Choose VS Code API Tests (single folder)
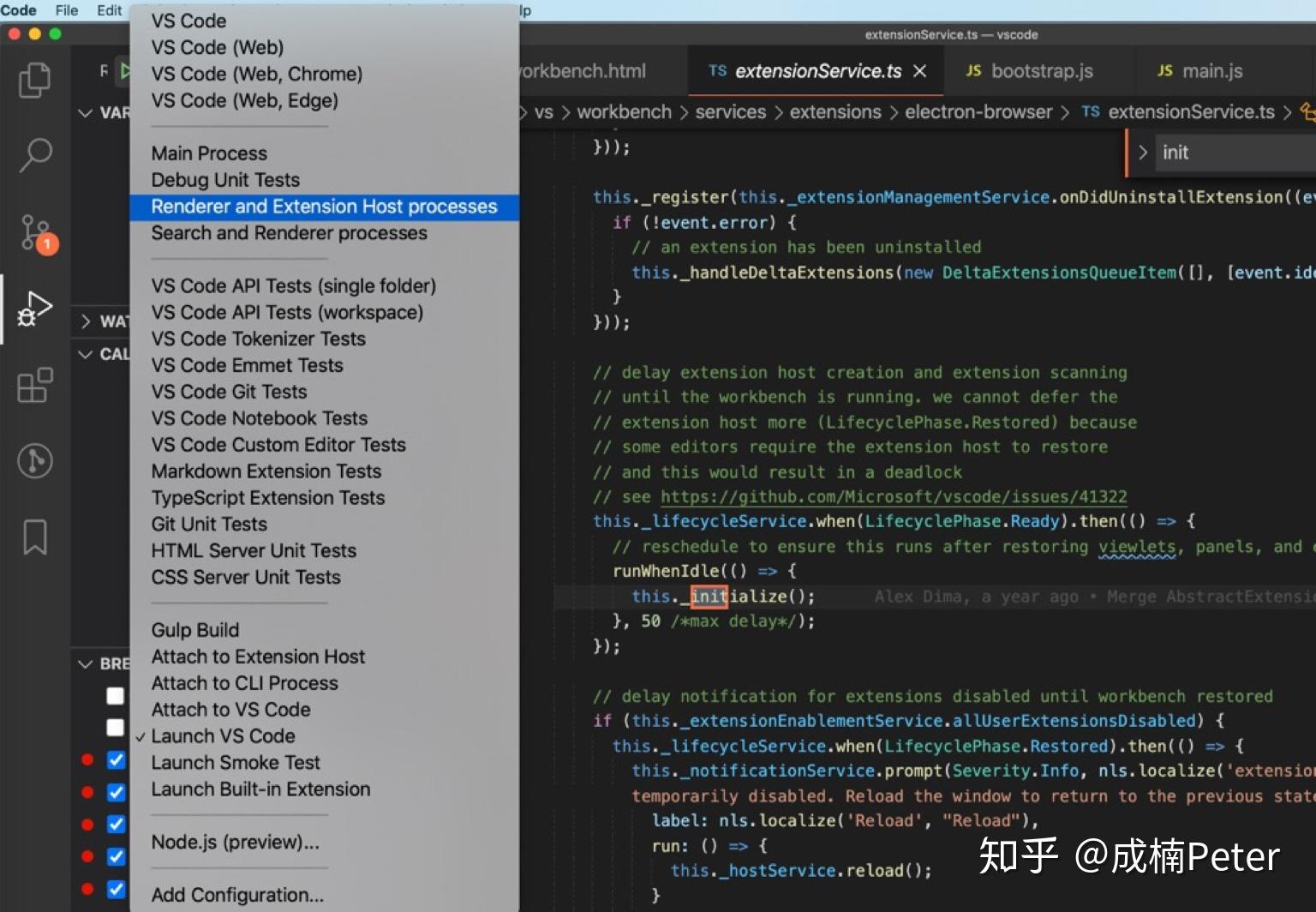This screenshot has height=912, width=1316. 324,285
